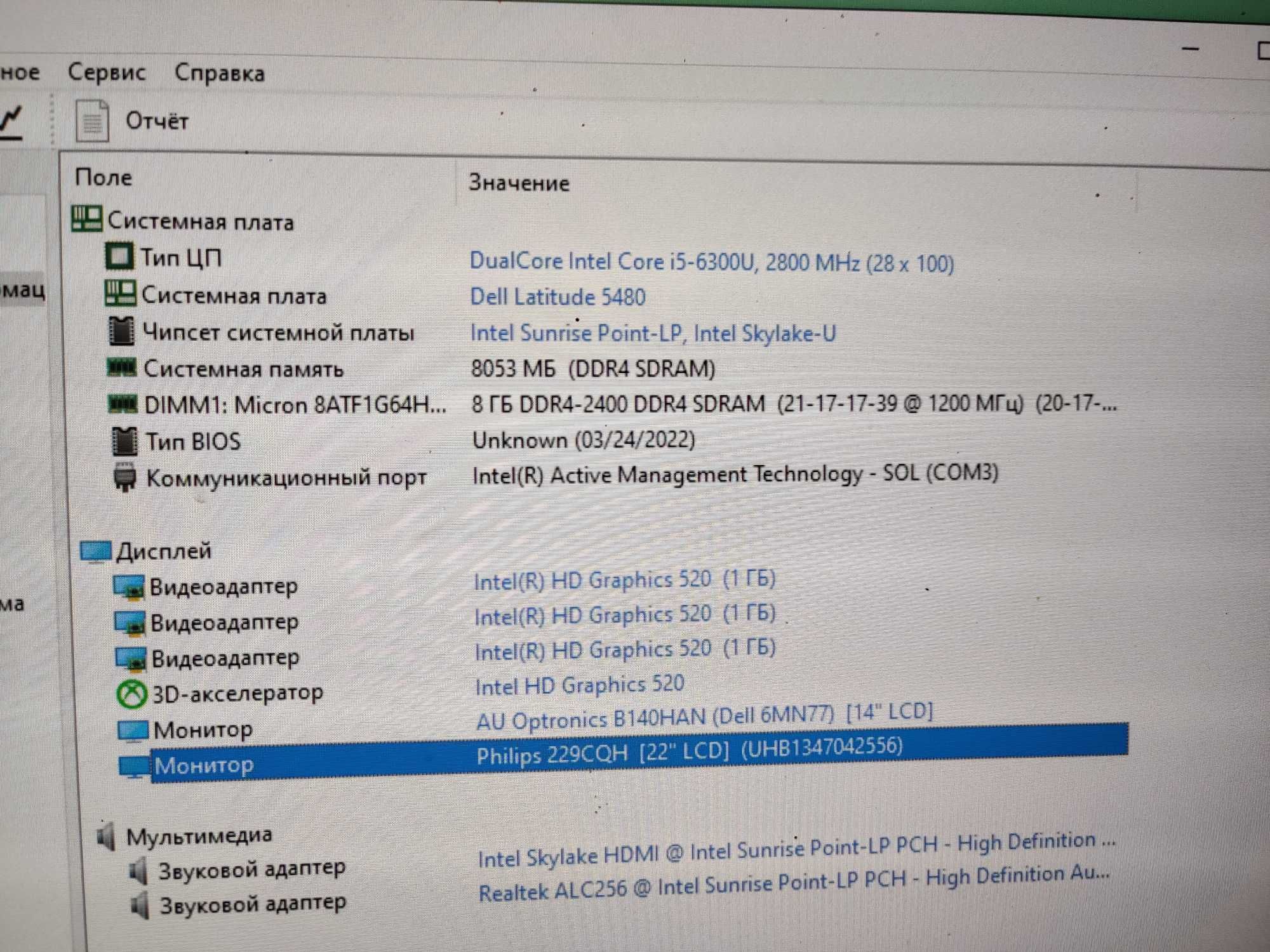Open DualCore Intel Core i5-6300U link
Viewport: 1270px width, 952px height.
[712, 262]
